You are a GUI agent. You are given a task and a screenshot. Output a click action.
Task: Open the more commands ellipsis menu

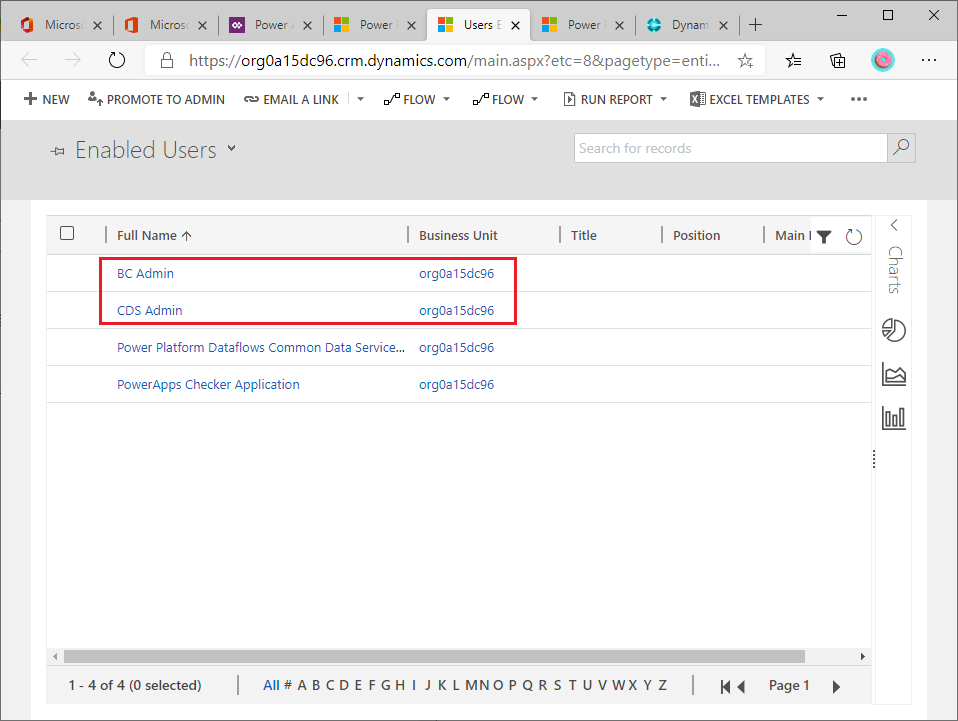coord(858,99)
